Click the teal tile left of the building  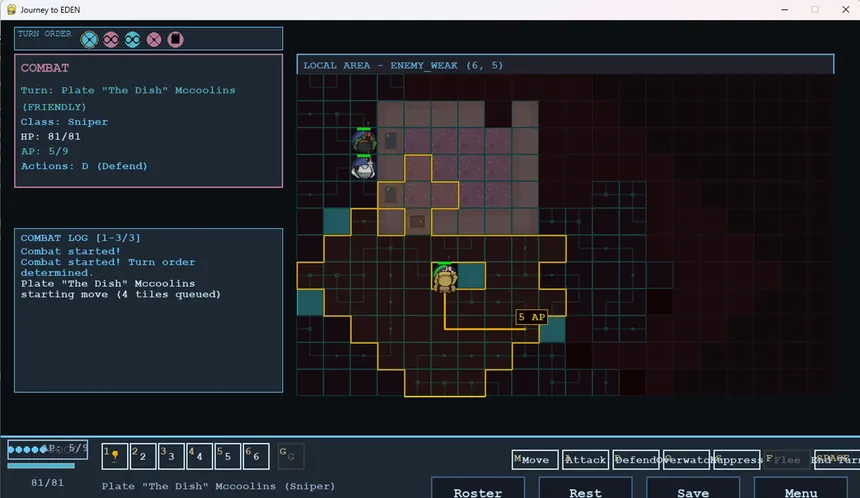pyautogui.click(x=337, y=222)
